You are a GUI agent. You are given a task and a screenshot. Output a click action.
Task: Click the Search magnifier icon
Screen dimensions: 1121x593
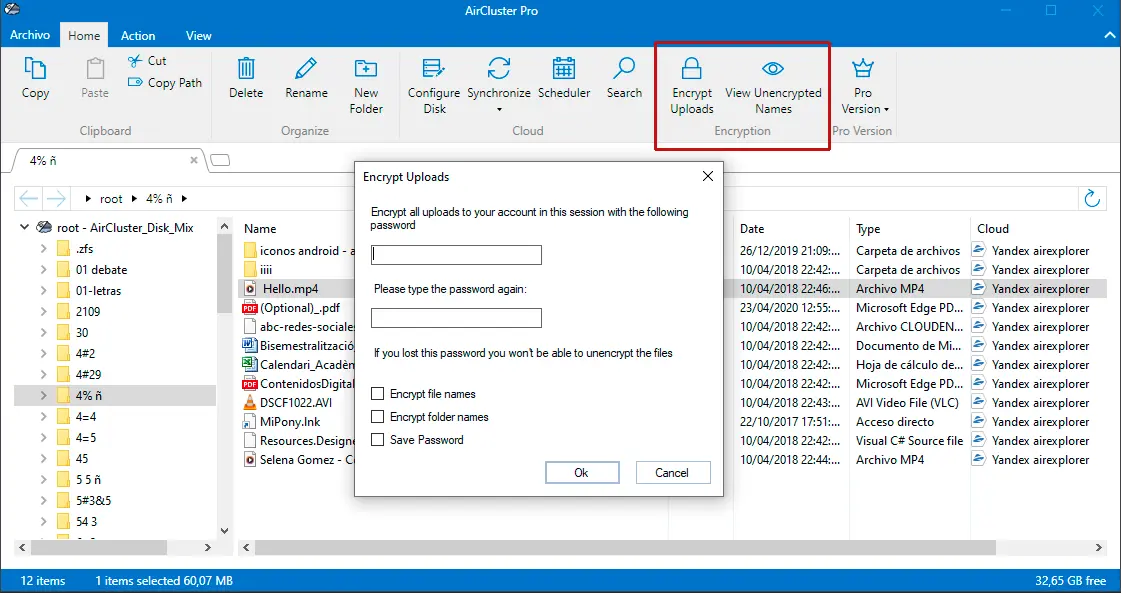(624, 69)
